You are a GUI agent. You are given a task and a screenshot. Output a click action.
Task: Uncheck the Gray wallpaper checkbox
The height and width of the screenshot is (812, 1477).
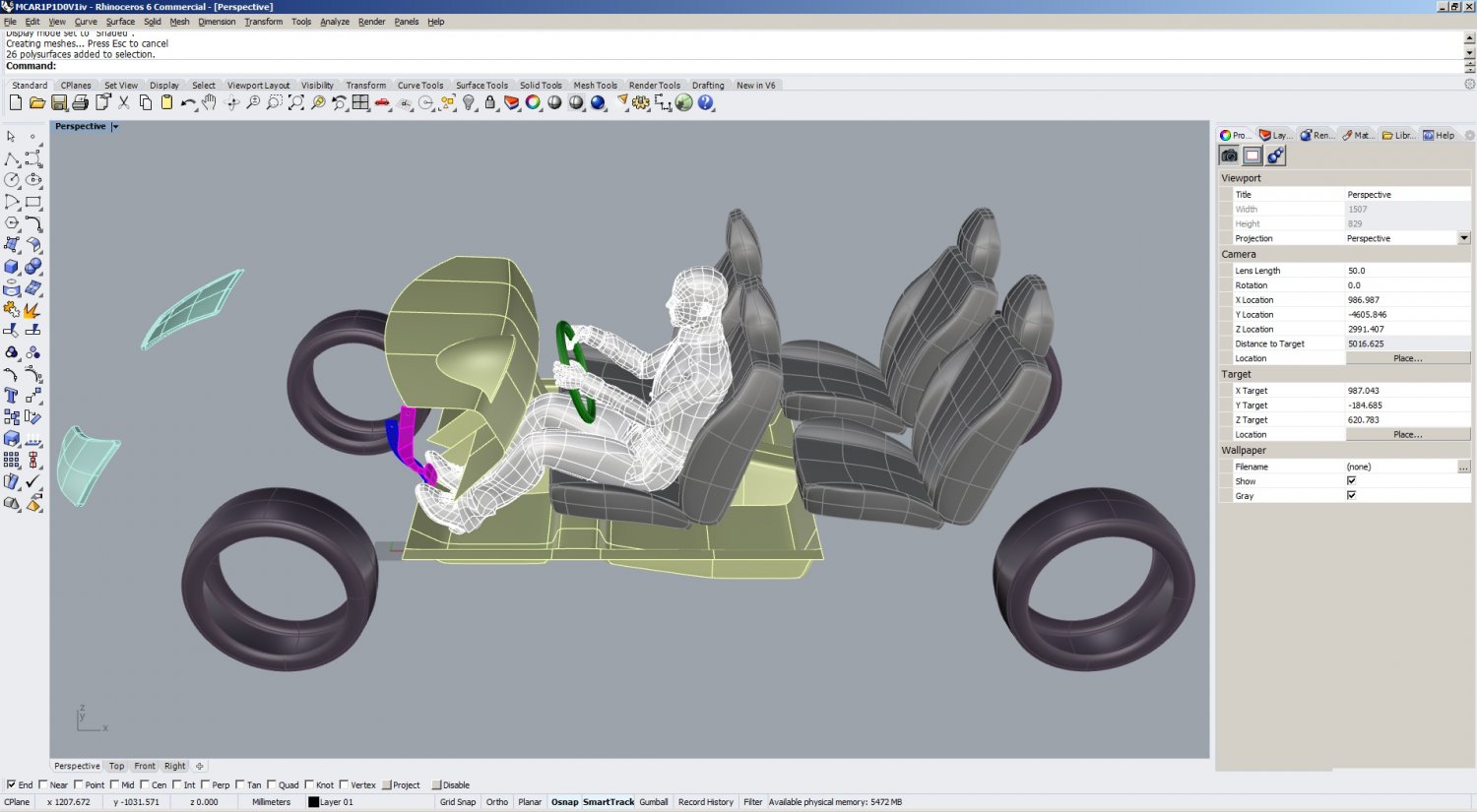point(1351,495)
